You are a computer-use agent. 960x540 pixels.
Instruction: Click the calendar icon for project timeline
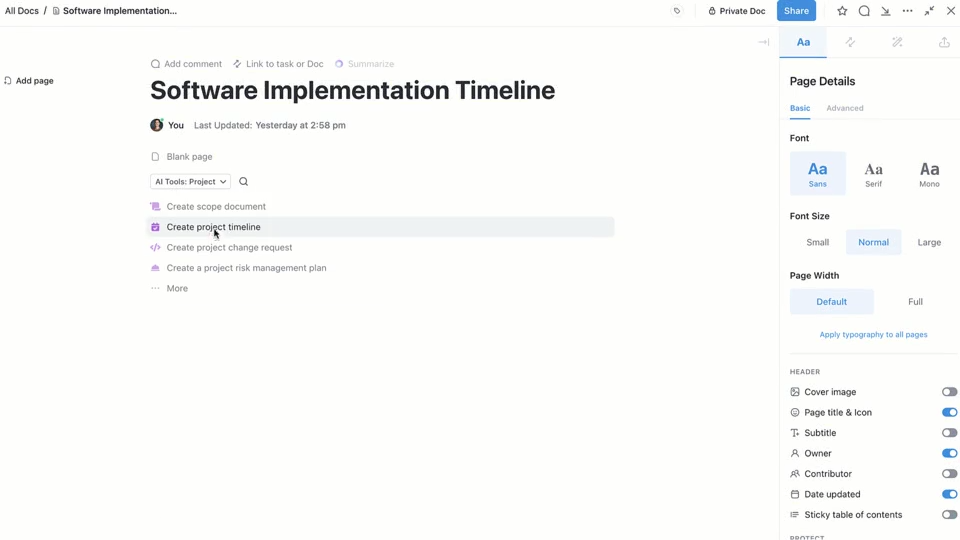point(156,227)
